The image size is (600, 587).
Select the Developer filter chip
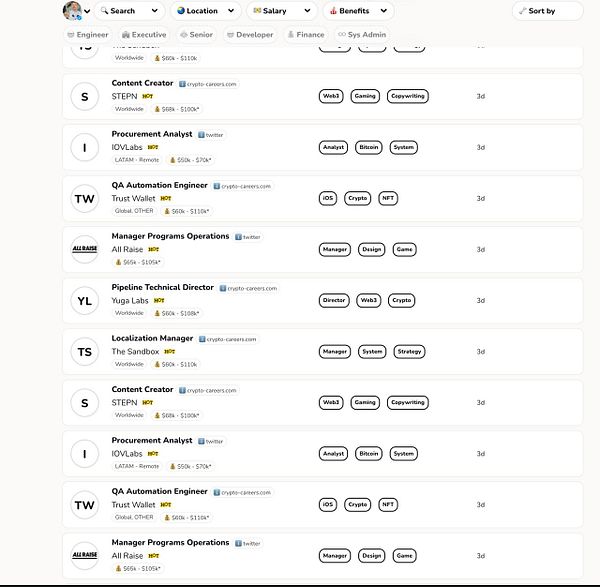point(250,34)
